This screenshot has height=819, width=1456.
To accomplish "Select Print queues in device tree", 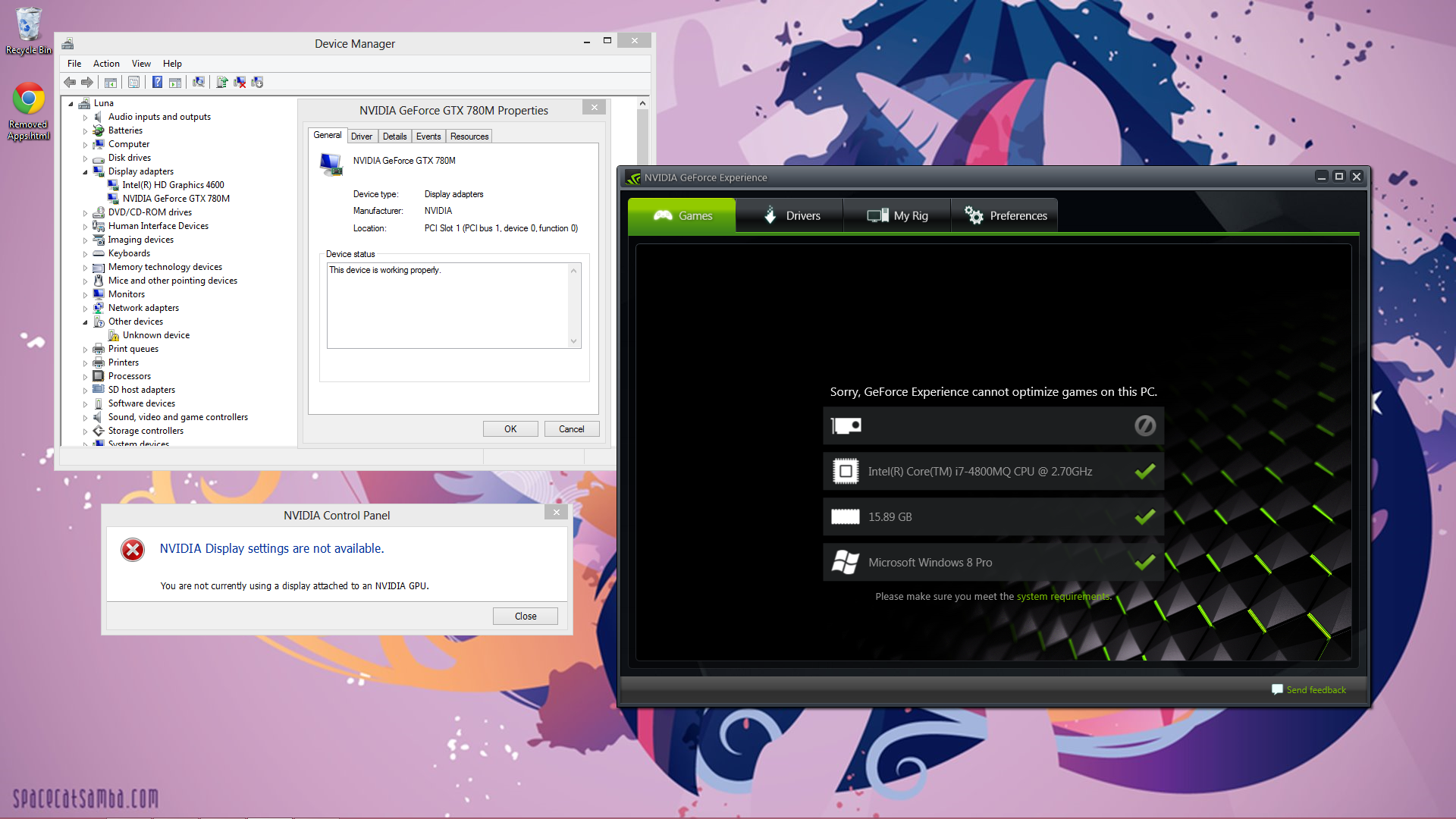I will 133,349.
